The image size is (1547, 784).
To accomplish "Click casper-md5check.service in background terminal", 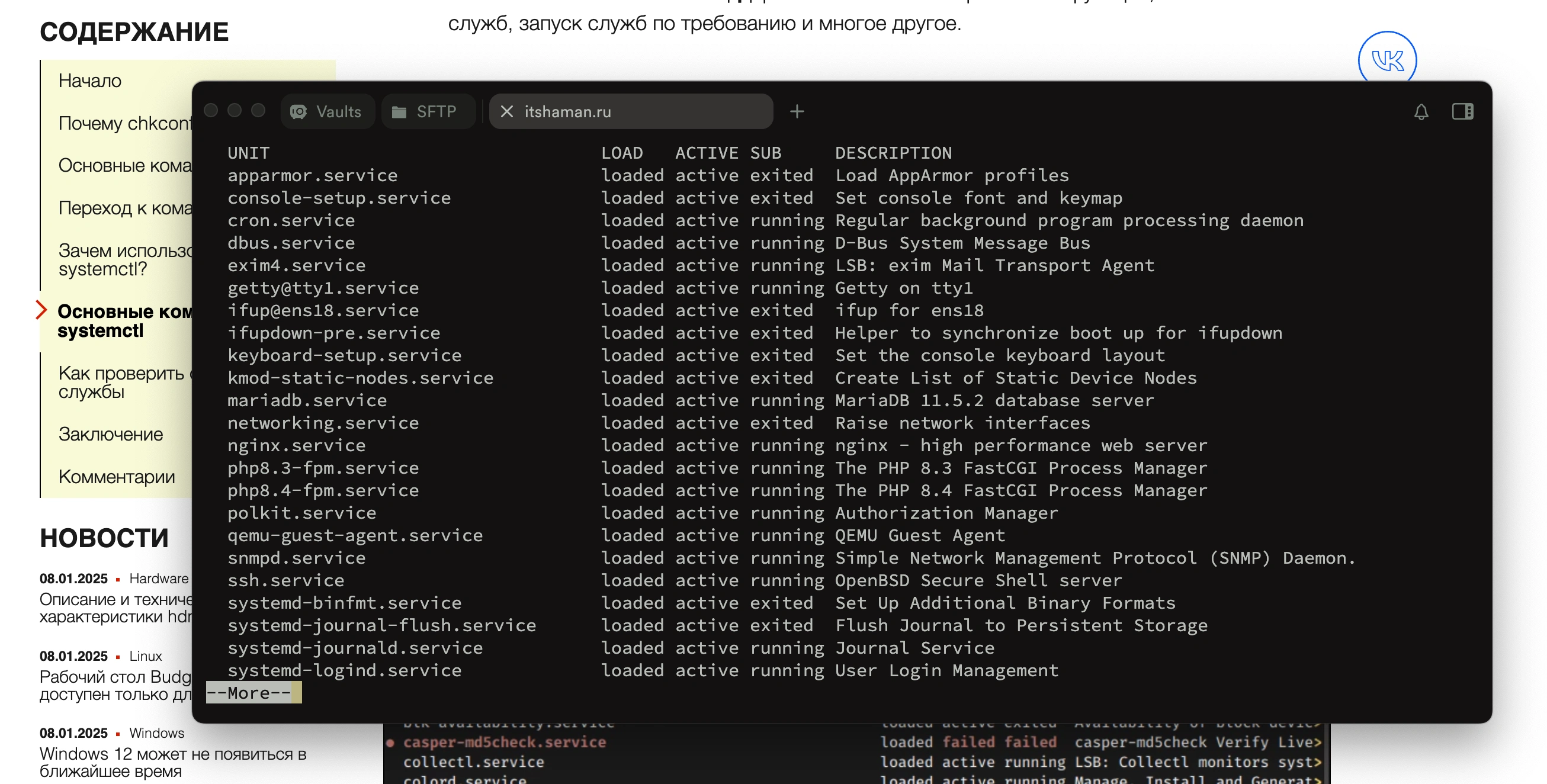I will pyautogui.click(x=505, y=742).
